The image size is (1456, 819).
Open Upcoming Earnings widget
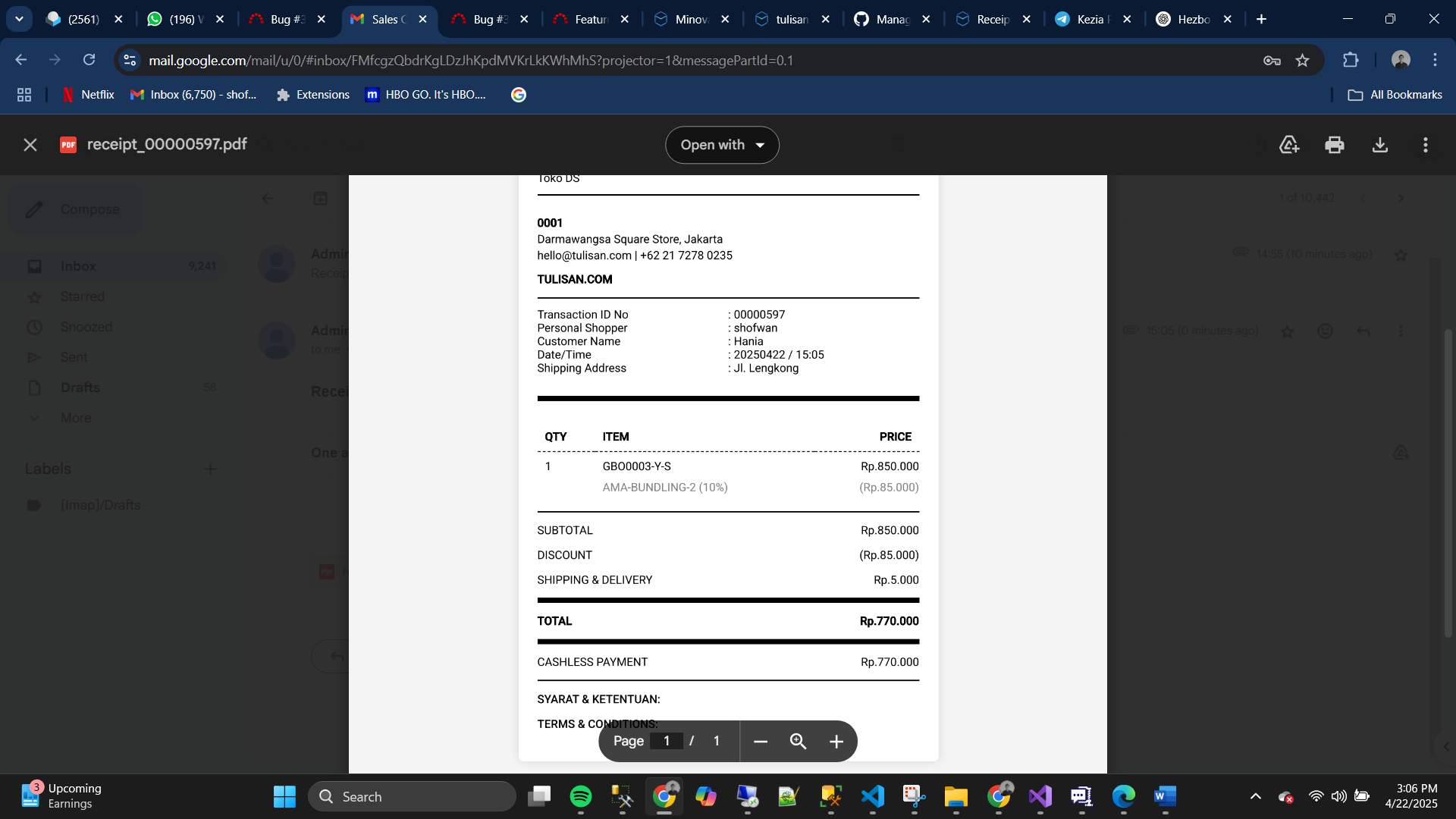[62, 796]
